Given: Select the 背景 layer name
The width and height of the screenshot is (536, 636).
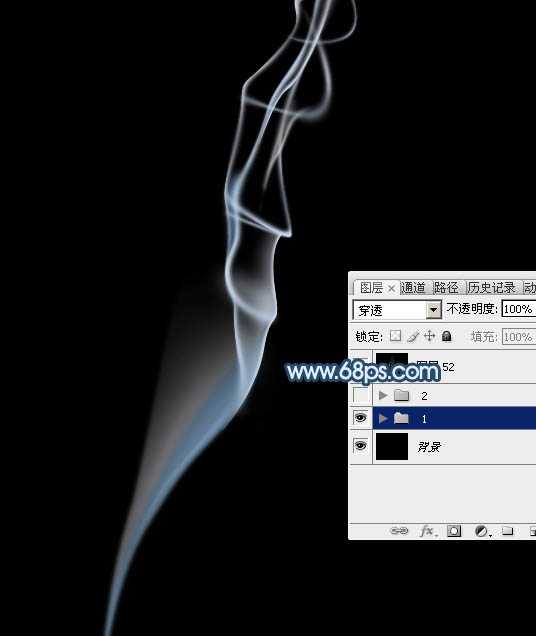Looking at the screenshot, I should point(429,447).
